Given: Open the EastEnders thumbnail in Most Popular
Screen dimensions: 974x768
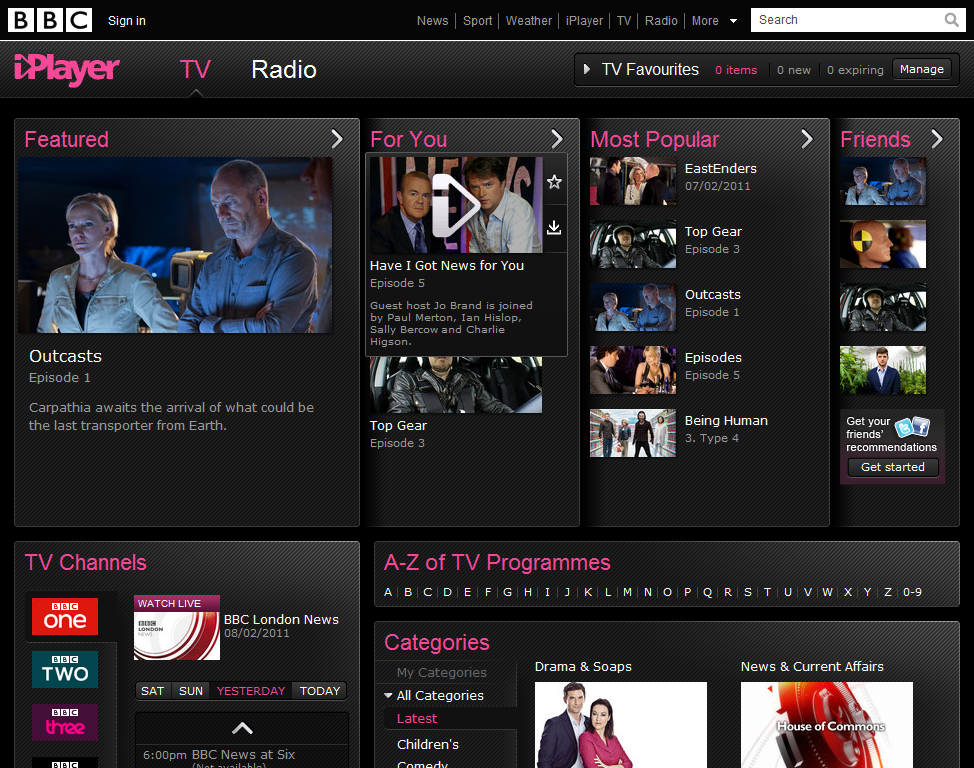Looking at the screenshot, I should coord(632,181).
